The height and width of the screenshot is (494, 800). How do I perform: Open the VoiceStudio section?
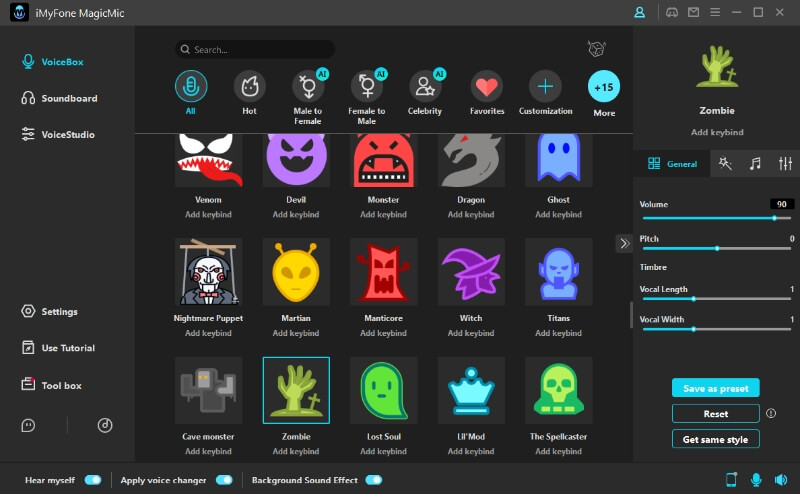pyautogui.click(x=58, y=134)
